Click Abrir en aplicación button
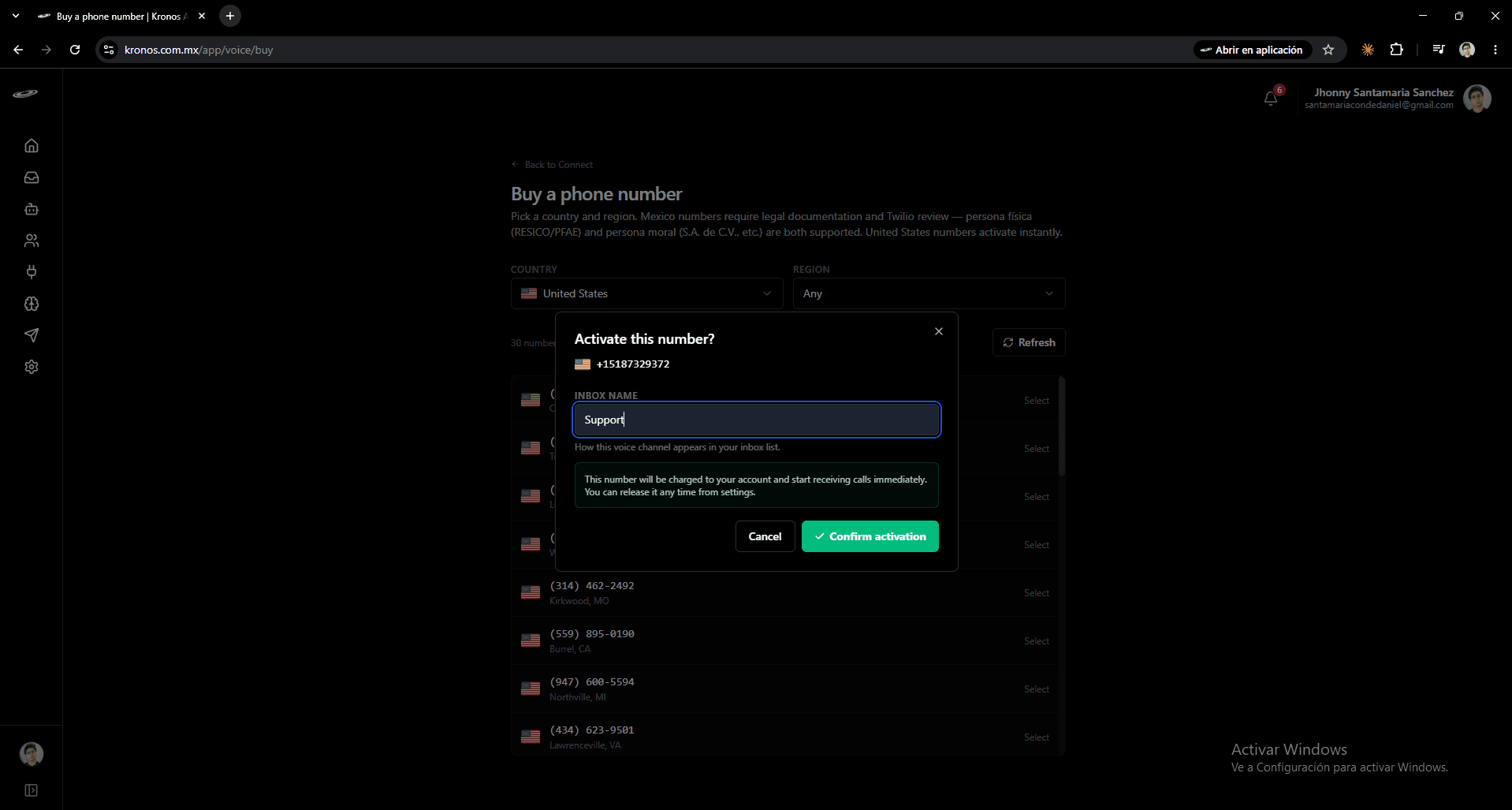Image resolution: width=1512 pixels, height=810 pixels. (x=1252, y=50)
